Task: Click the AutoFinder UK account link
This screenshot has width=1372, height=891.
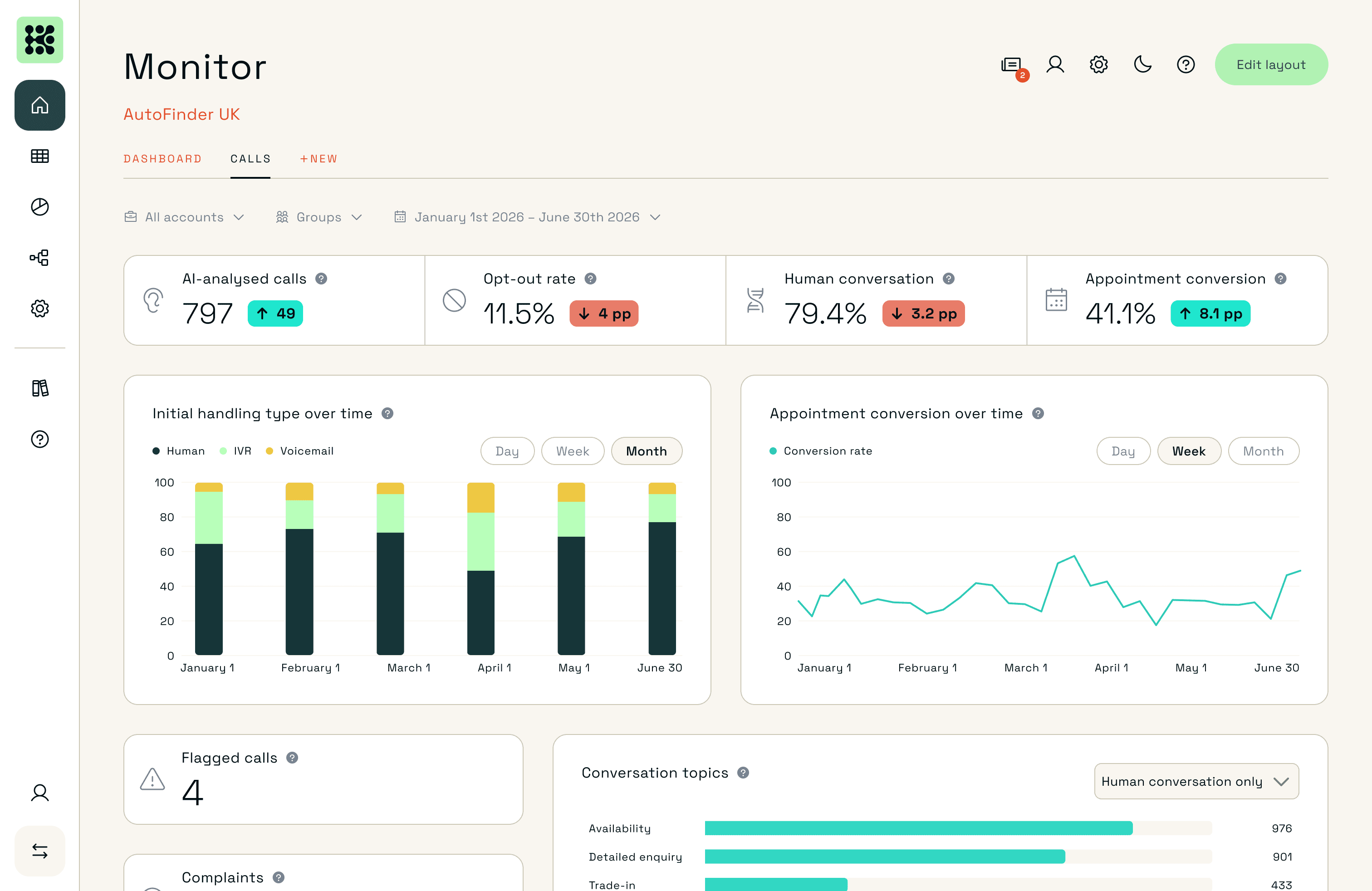Action: click(x=181, y=114)
